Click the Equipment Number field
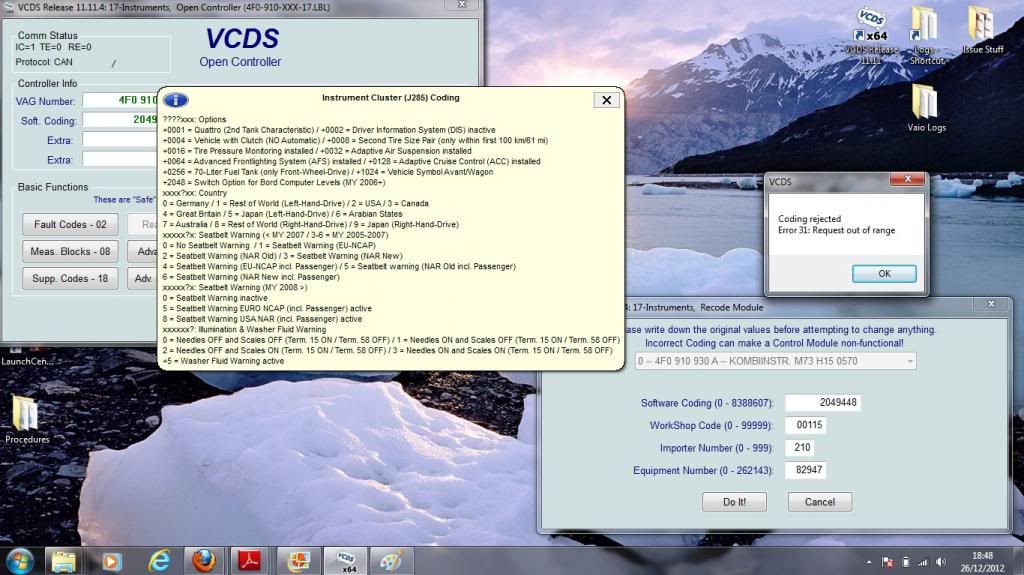Image resolution: width=1024 pixels, height=575 pixels. tap(805, 469)
